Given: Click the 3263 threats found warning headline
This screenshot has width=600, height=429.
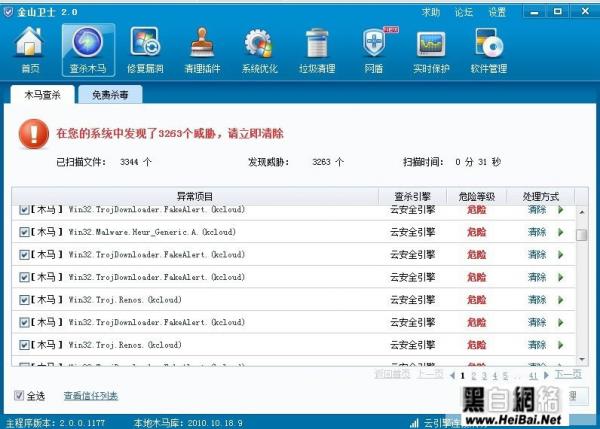Looking at the screenshot, I should click(170, 134).
